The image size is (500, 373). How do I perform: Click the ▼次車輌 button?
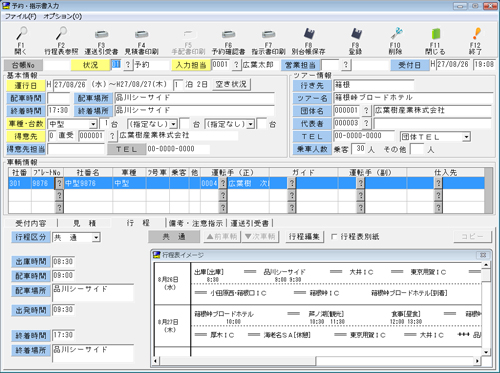(260, 237)
